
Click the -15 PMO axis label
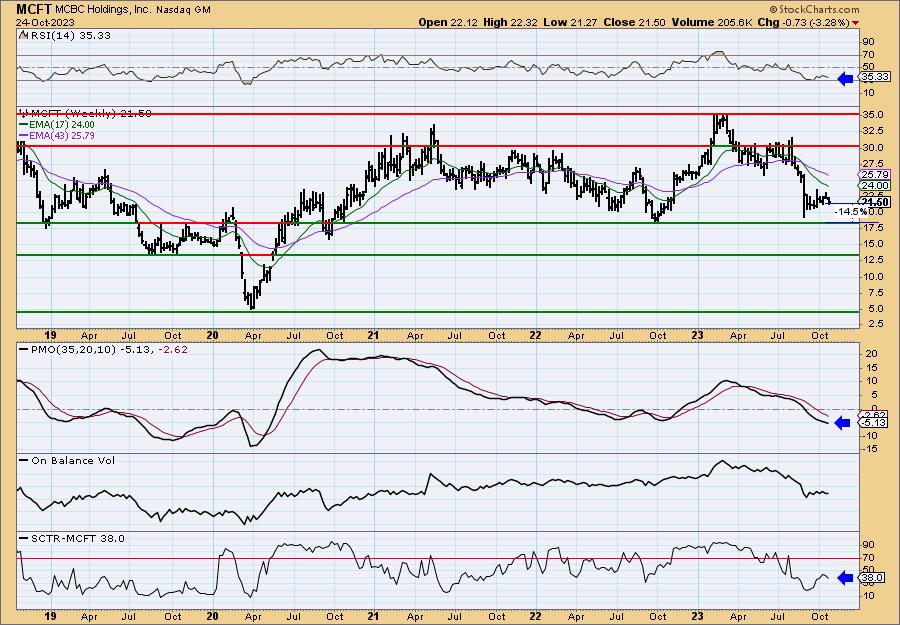coord(870,449)
